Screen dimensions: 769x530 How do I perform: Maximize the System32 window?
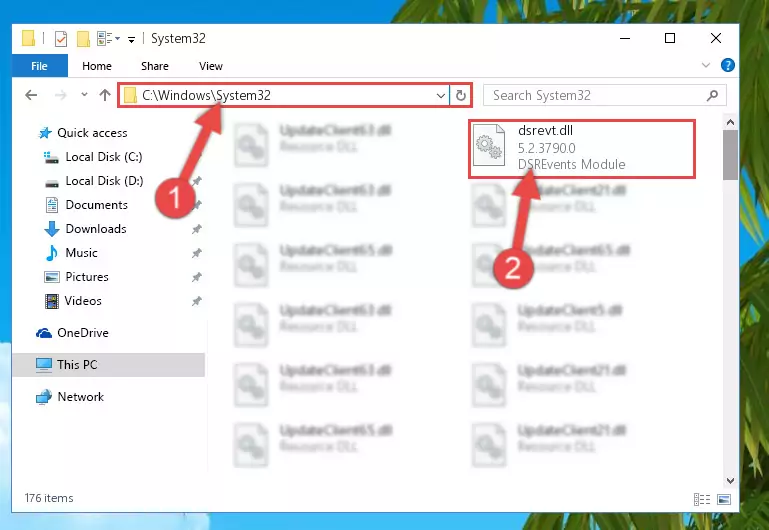click(669, 38)
